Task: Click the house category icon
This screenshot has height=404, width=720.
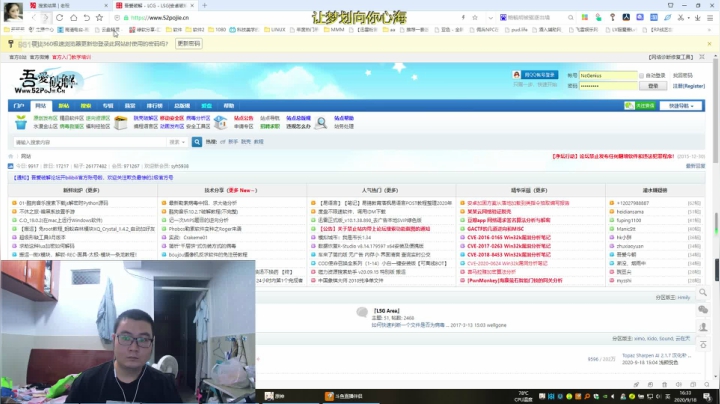Action: [220, 122]
